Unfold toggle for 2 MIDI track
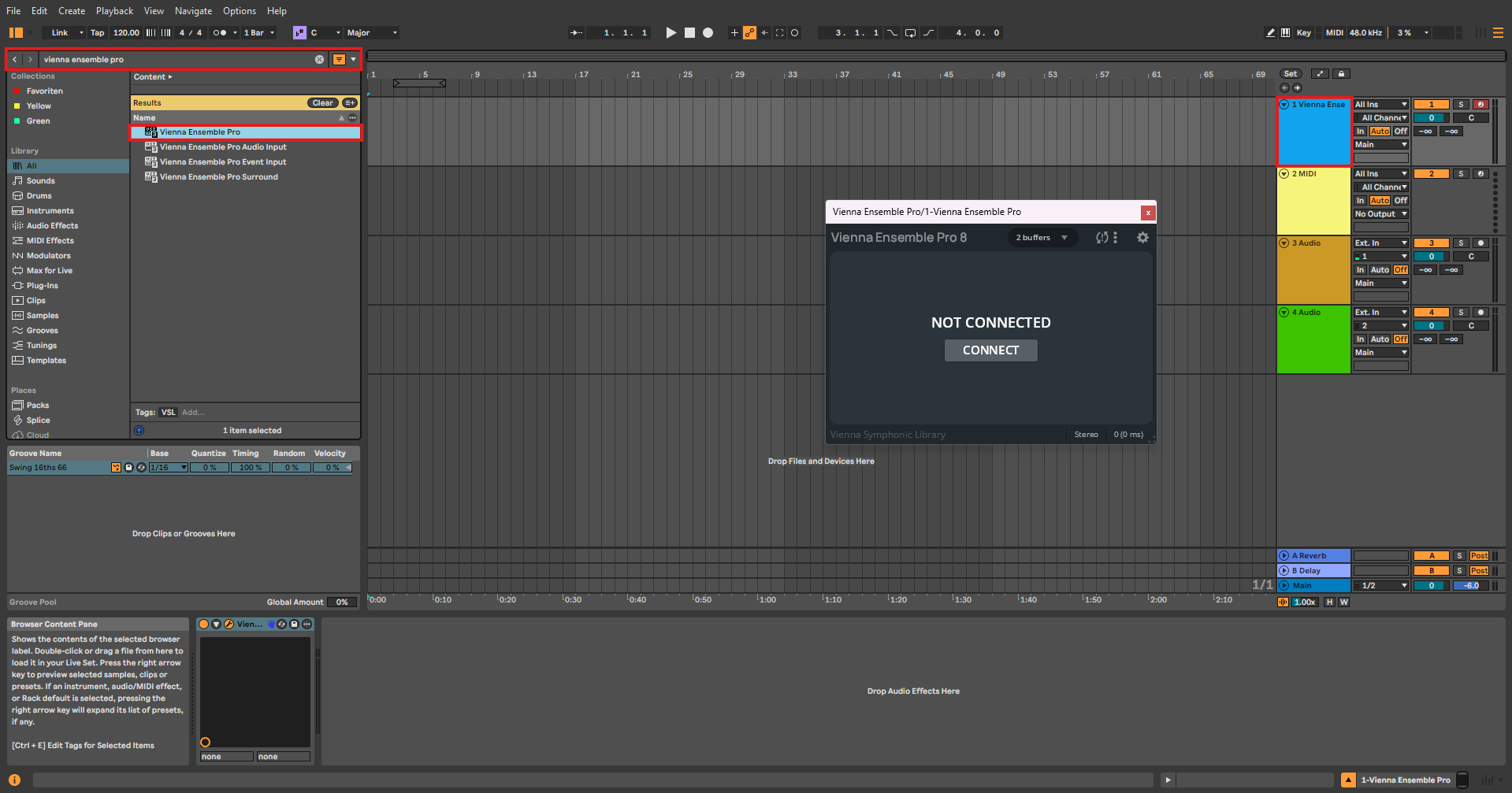 coord(1284,174)
